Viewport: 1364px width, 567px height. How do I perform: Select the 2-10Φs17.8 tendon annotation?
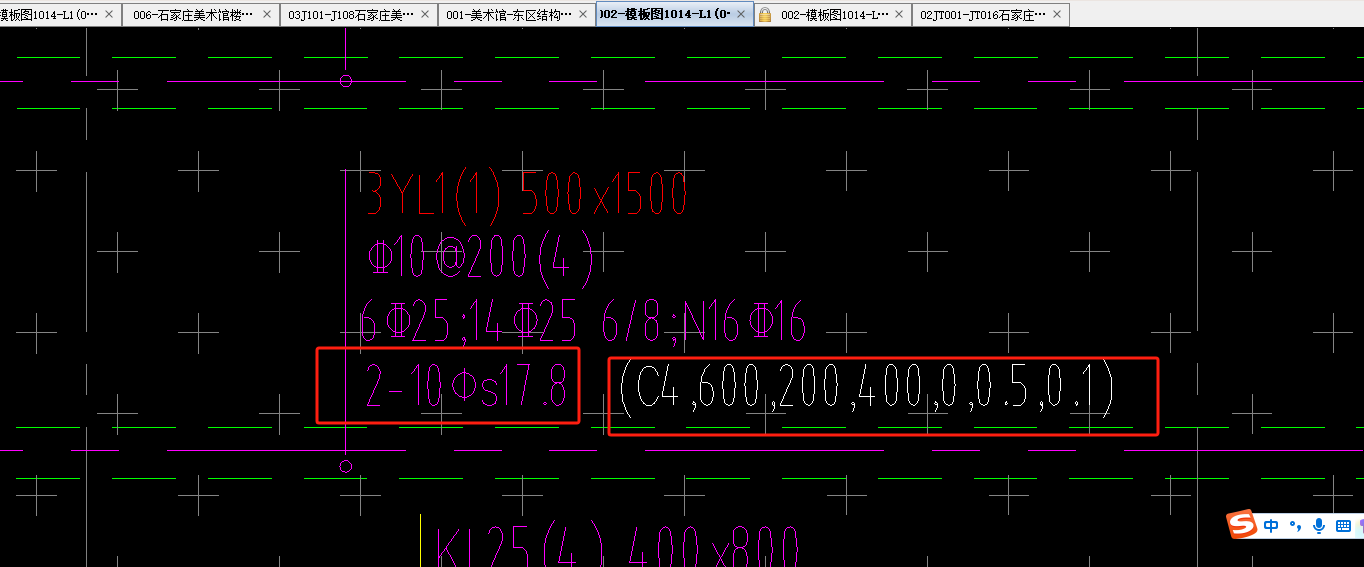466,386
